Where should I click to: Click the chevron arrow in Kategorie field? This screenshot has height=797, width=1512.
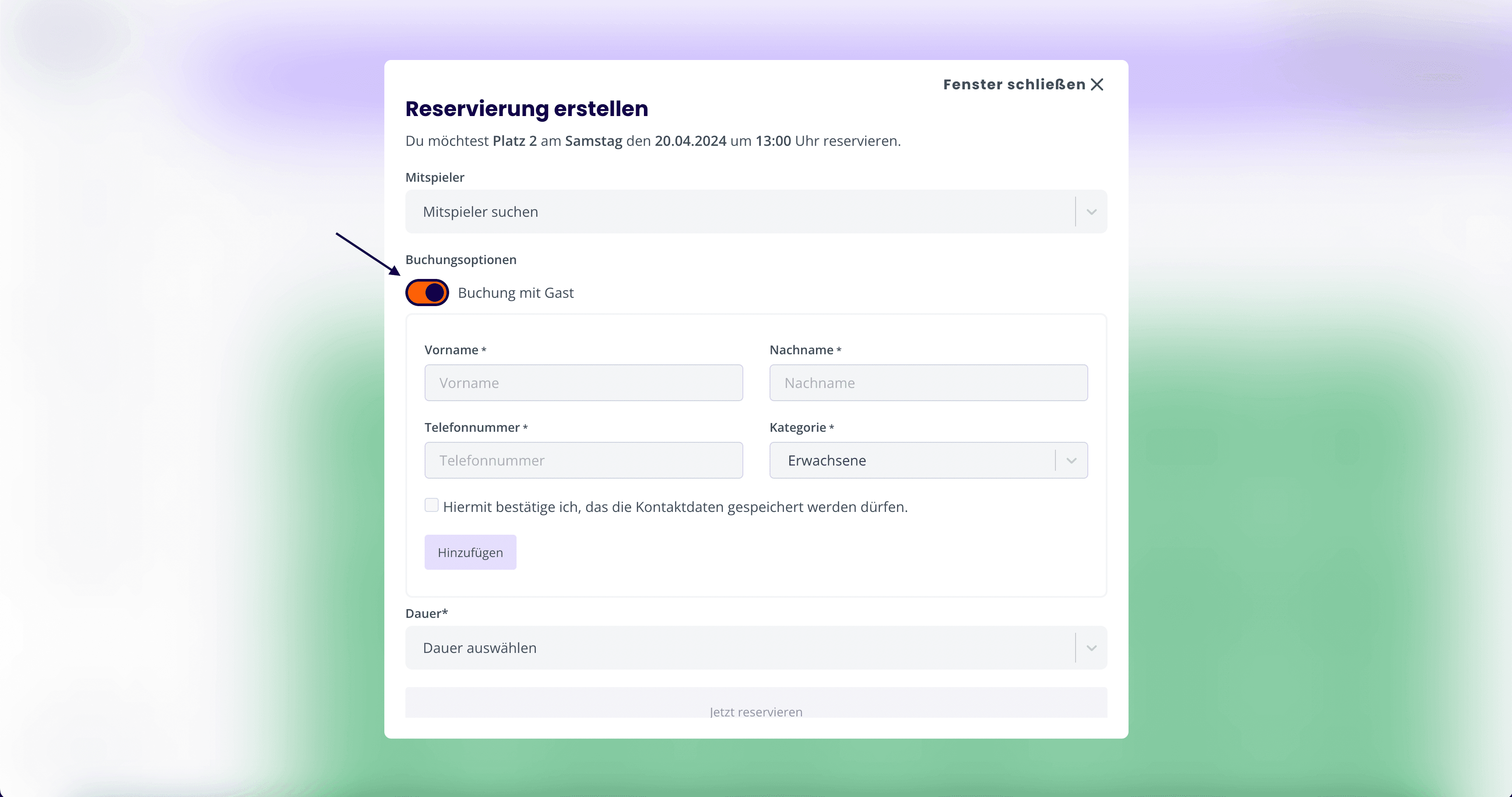1071,460
